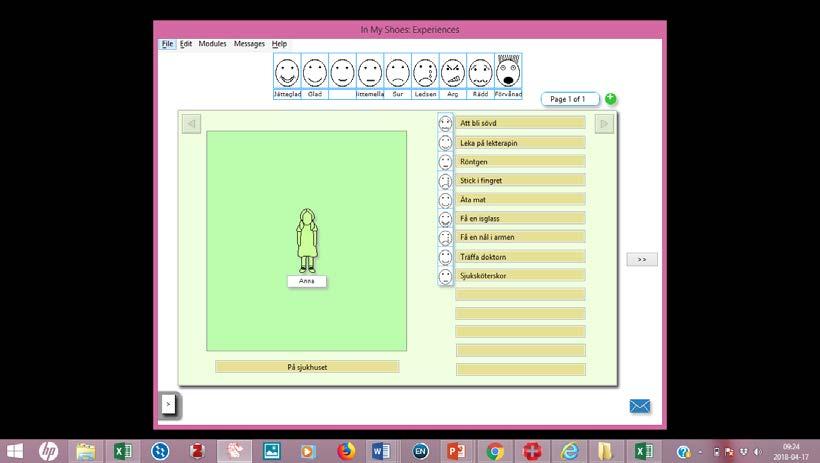
Task: Select the Äta mat entry
Action: point(520,199)
